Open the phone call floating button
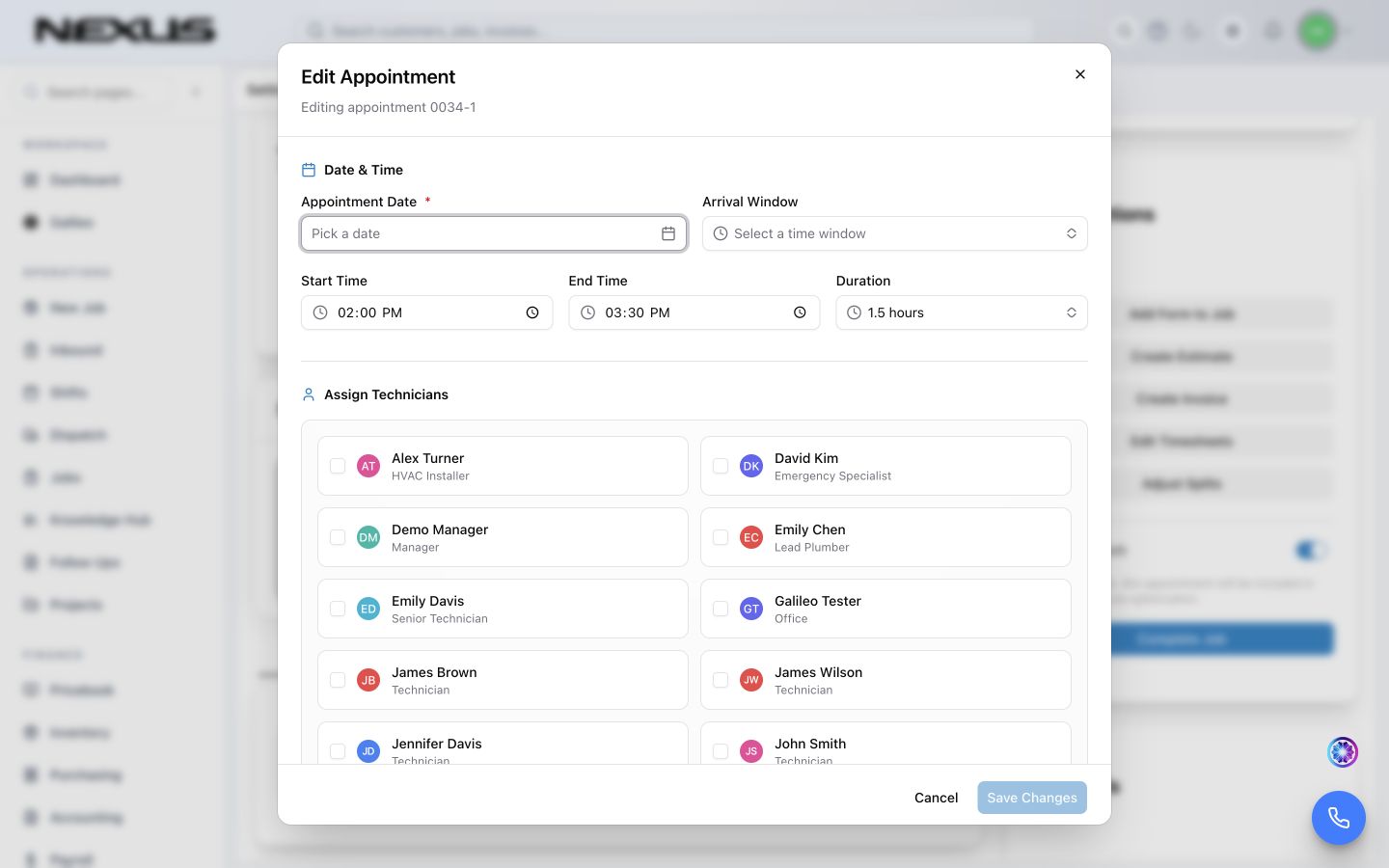 pos(1339,818)
